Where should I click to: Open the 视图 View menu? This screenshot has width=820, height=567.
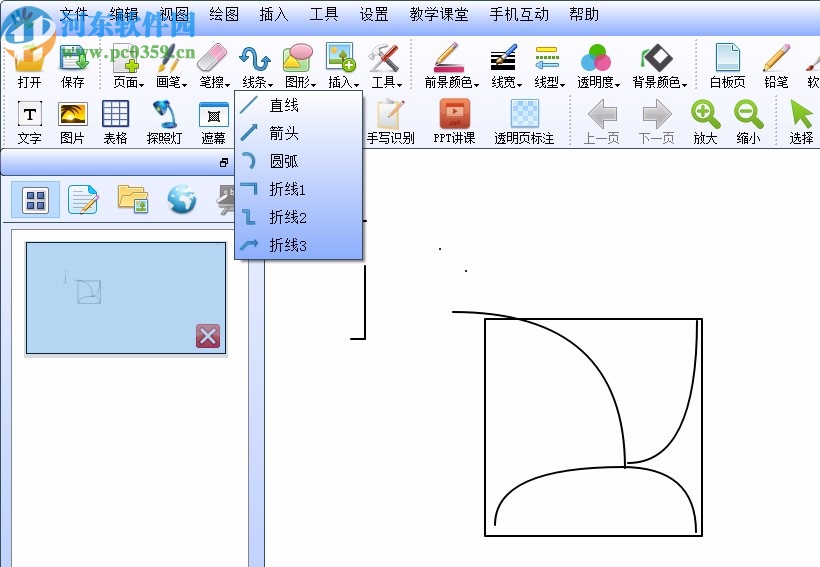point(174,14)
